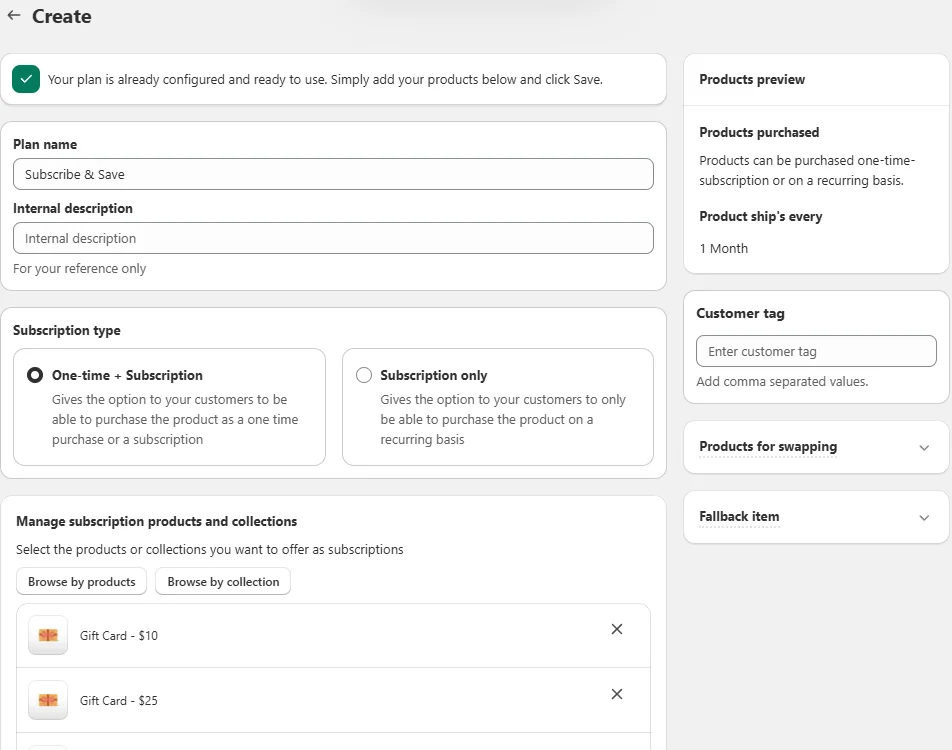This screenshot has height=750, width=952.
Task: Remove Gift Card - $25 from list
Action: tap(617, 694)
